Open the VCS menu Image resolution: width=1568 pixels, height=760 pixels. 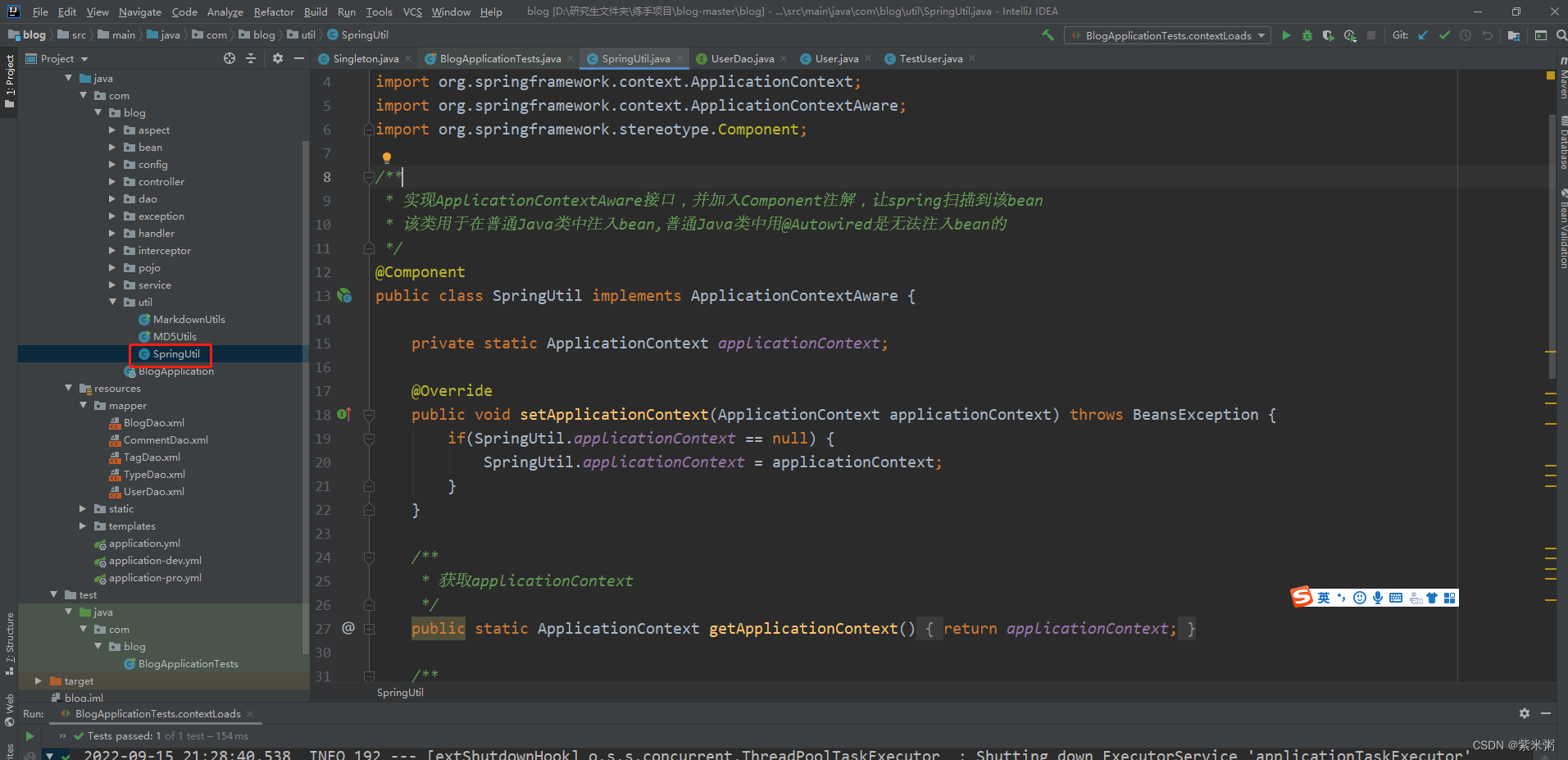click(x=412, y=11)
